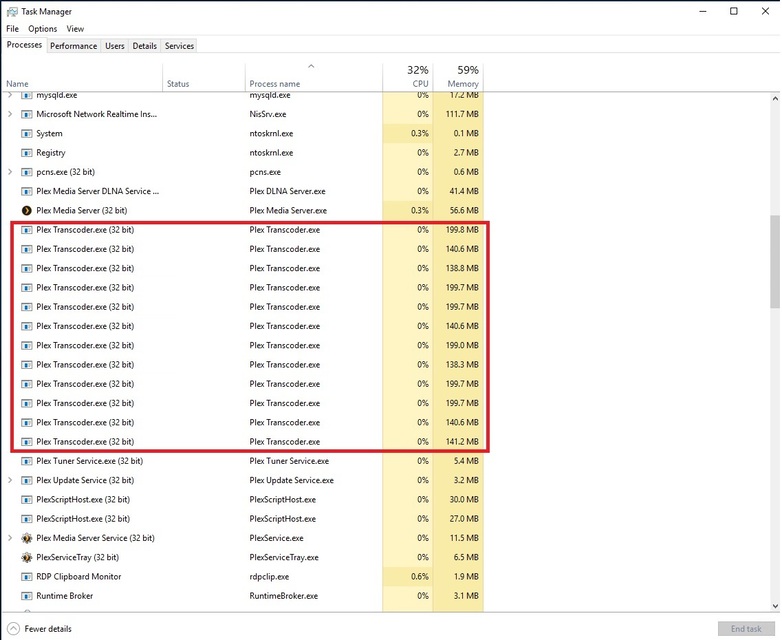Click the Plex Media Server DLNA Service icon
Viewport: 782px width, 640px height.
(x=26, y=191)
